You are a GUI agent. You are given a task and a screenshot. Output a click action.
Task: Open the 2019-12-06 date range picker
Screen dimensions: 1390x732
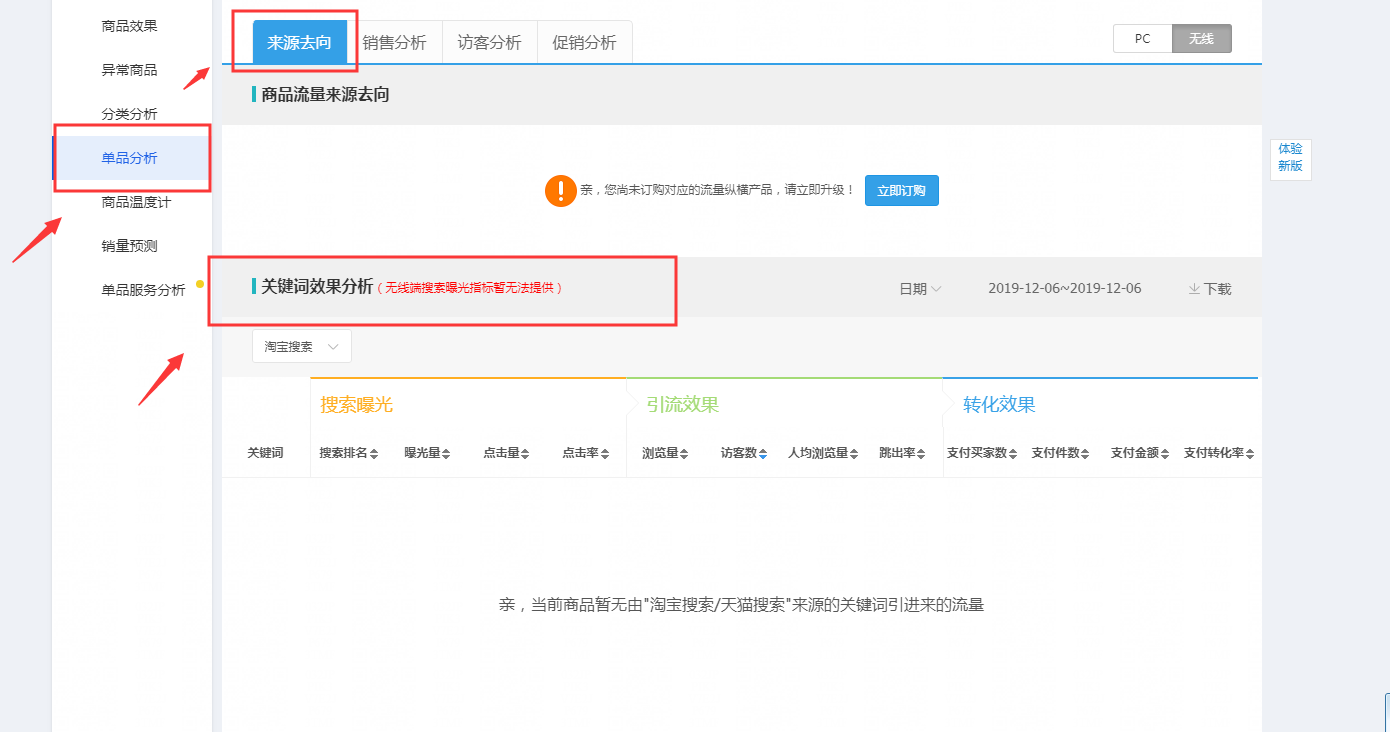pyautogui.click(x=1064, y=289)
